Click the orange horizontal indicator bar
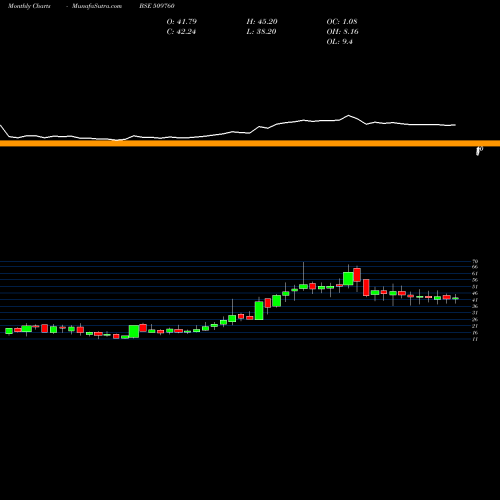500x500 pixels. click(x=250, y=143)
